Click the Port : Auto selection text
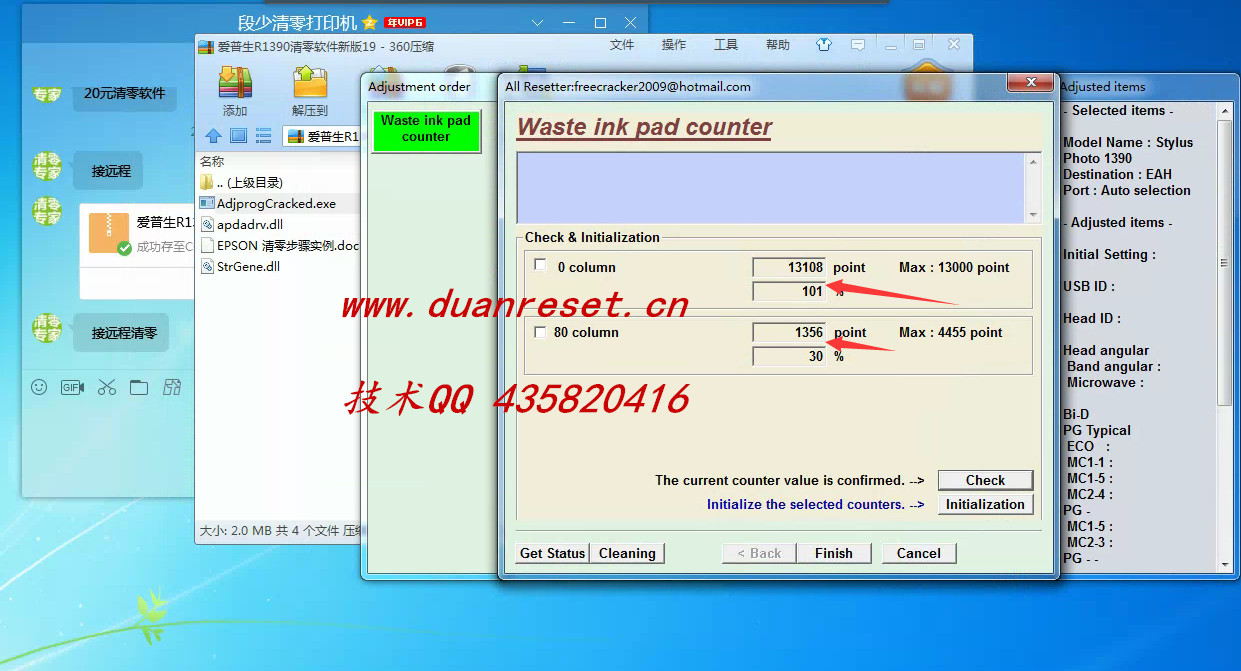Viewport: 1241px width, 671px height. [x=1127, y=190]
